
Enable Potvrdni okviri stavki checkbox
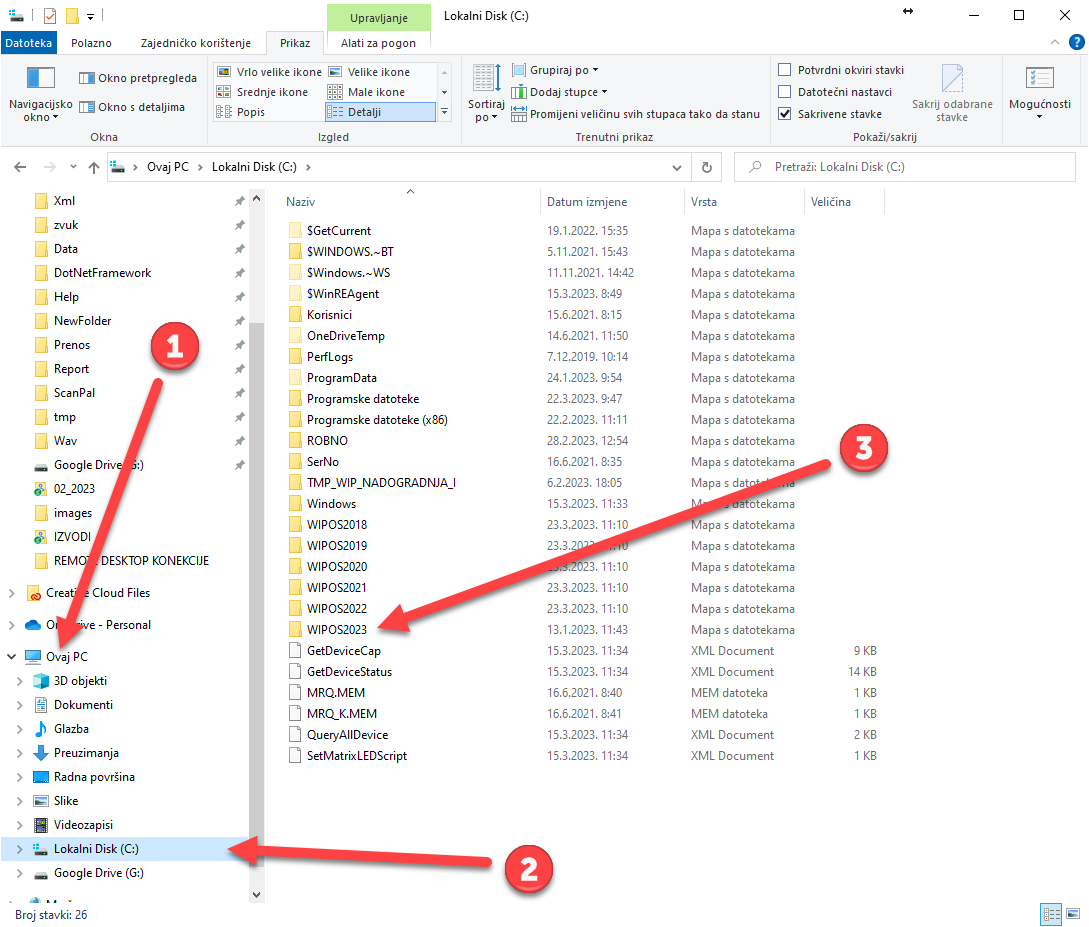point(785,70)
